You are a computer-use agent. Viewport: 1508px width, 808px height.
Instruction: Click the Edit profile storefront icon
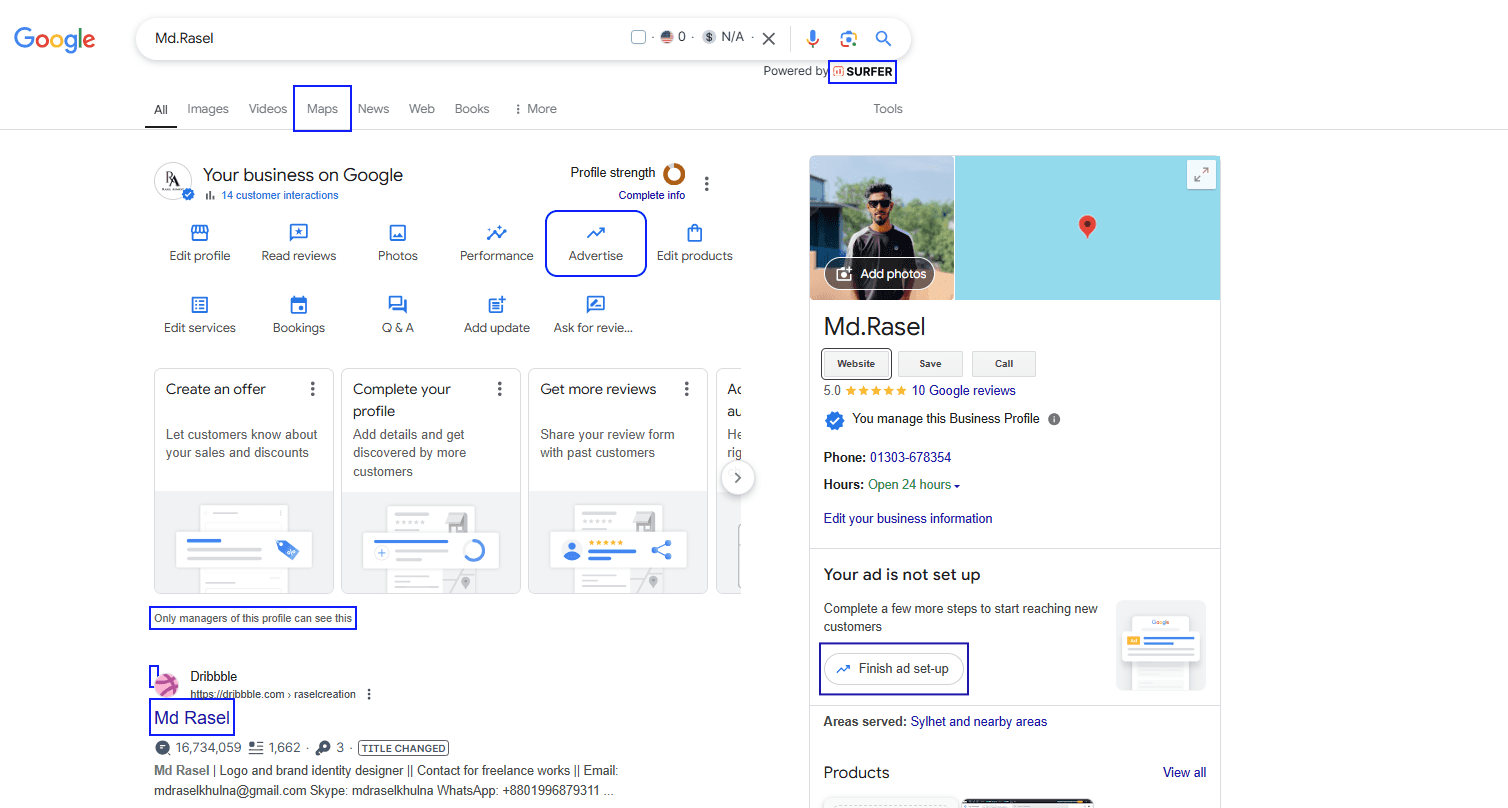coord(200,234)
